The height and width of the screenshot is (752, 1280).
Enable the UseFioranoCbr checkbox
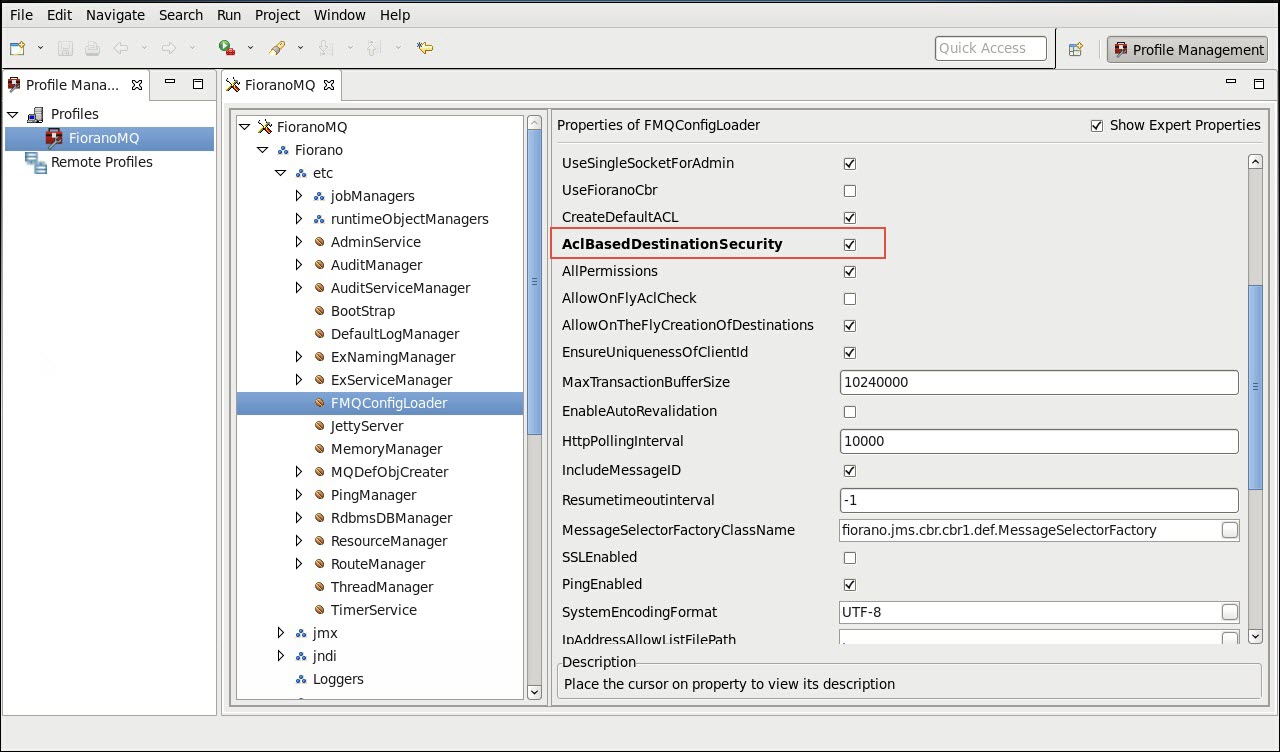850,190
